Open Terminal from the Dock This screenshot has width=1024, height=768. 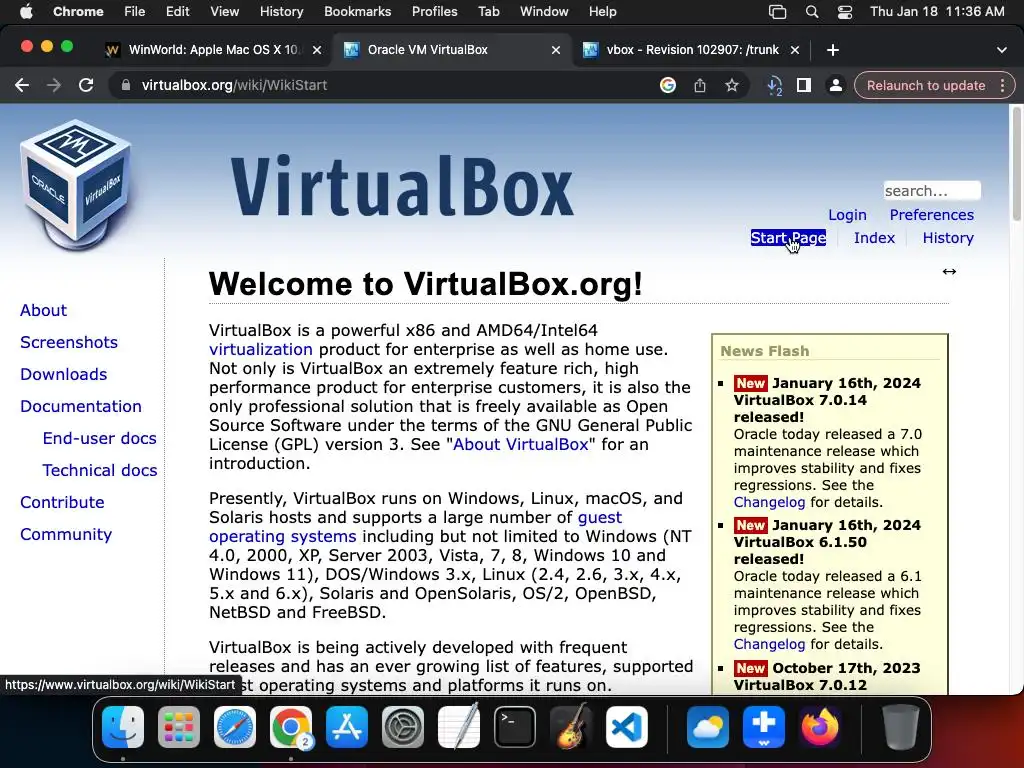(x=515, y=727)
